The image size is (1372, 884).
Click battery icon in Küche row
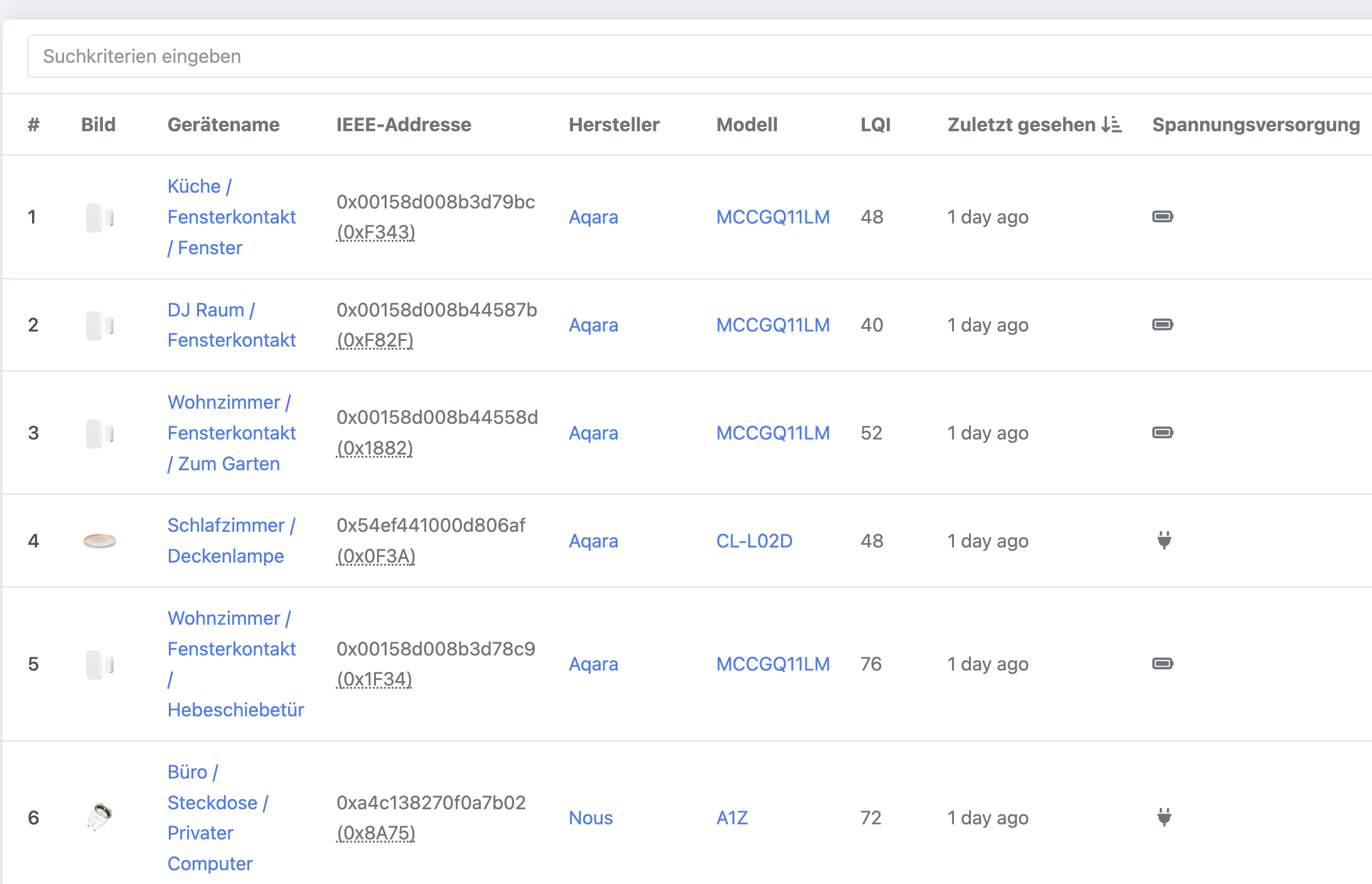pos(1163,217)
